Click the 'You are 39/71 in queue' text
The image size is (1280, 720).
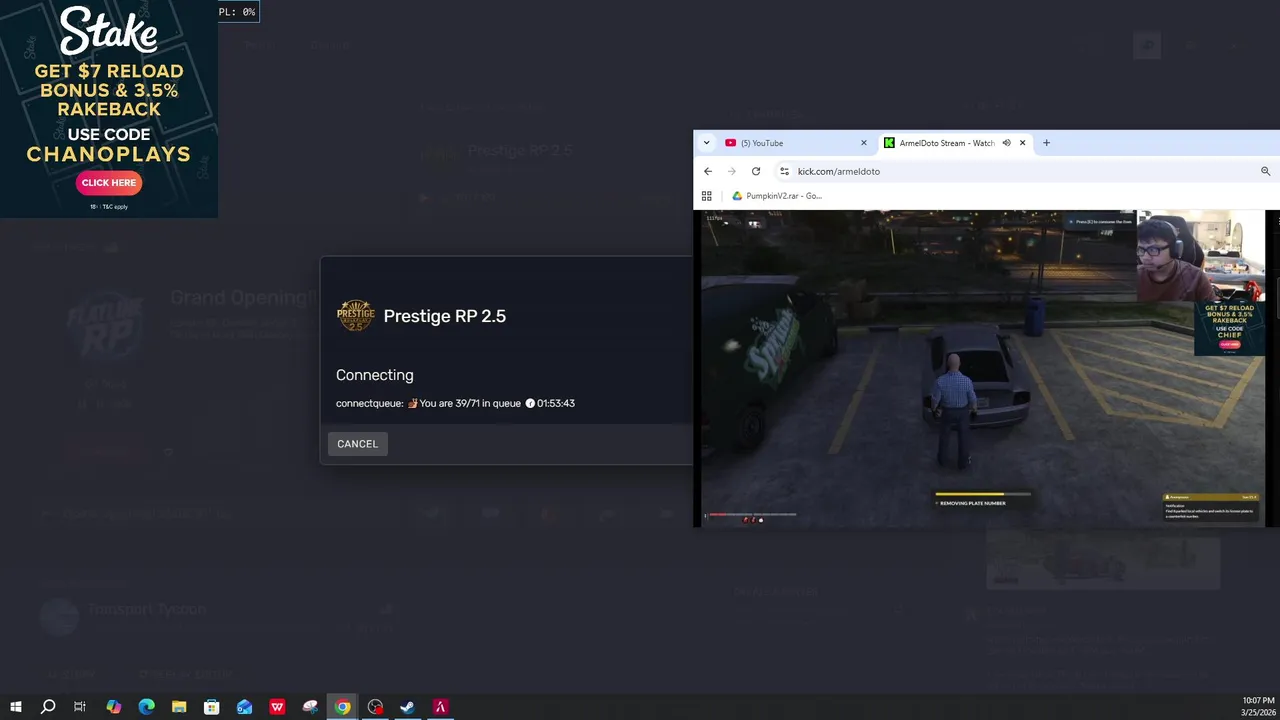pos(470,403)
